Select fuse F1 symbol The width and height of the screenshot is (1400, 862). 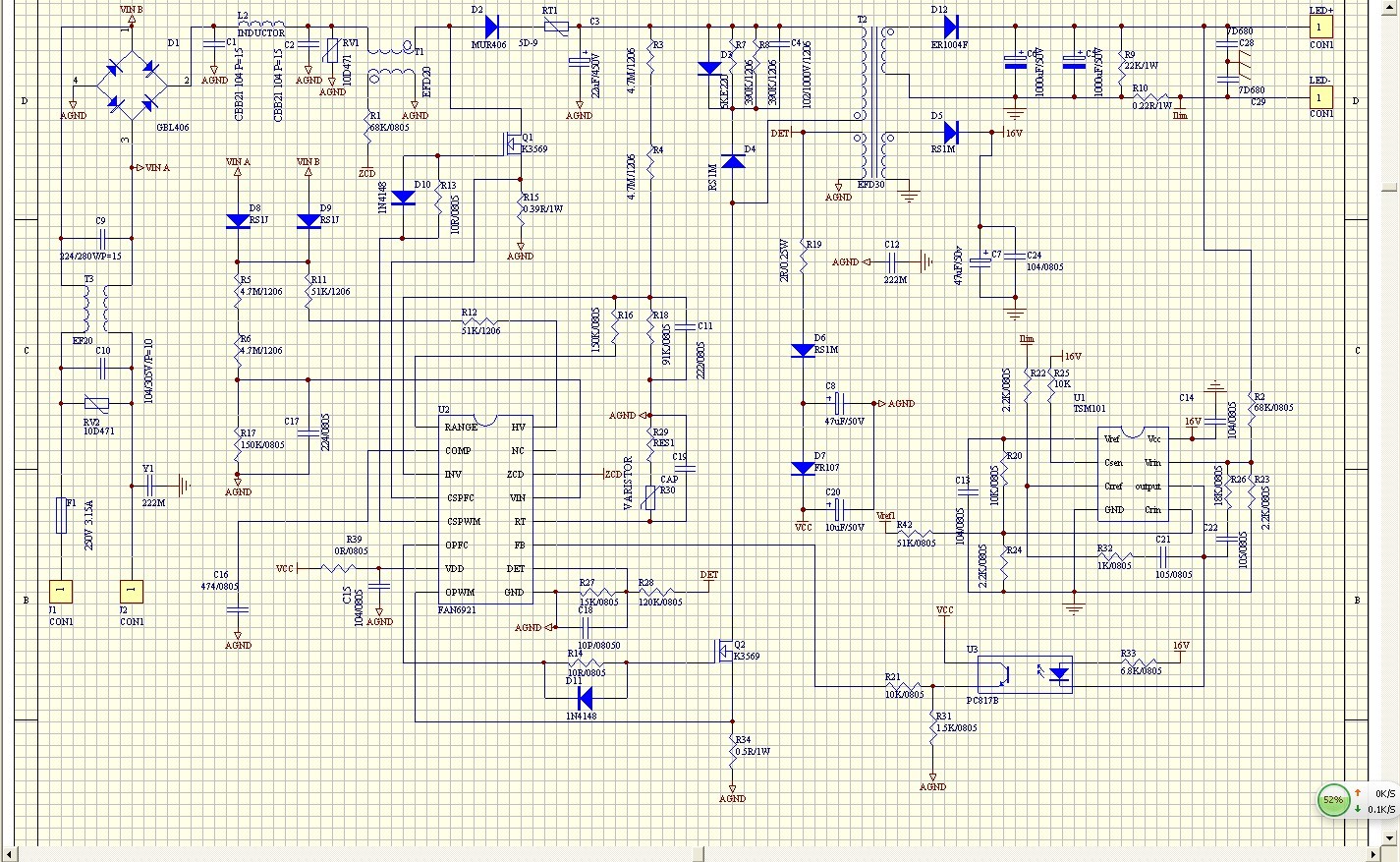[x=61, y=515]
